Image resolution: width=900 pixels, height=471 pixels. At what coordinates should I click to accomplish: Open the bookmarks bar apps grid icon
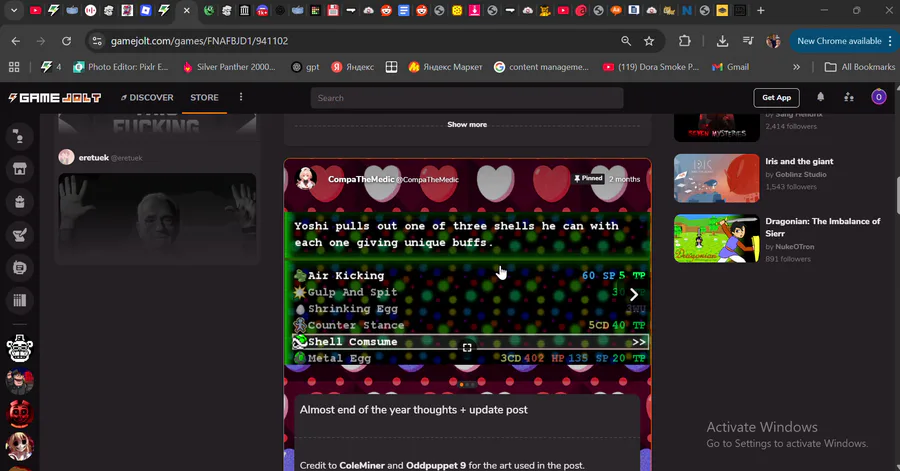click(x=14, y=67)
